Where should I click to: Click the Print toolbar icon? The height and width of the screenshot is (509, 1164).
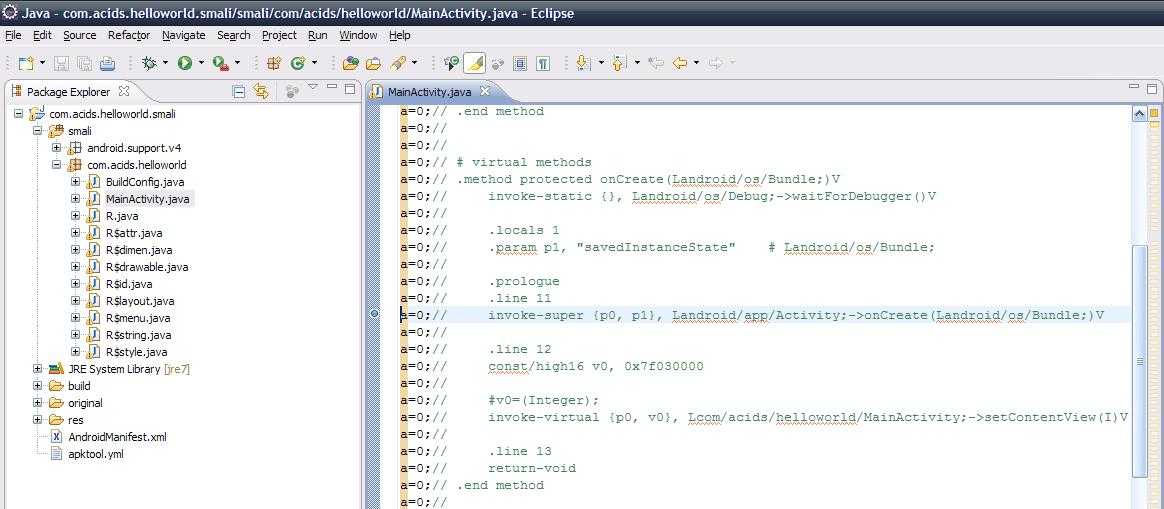pos(108,64)
